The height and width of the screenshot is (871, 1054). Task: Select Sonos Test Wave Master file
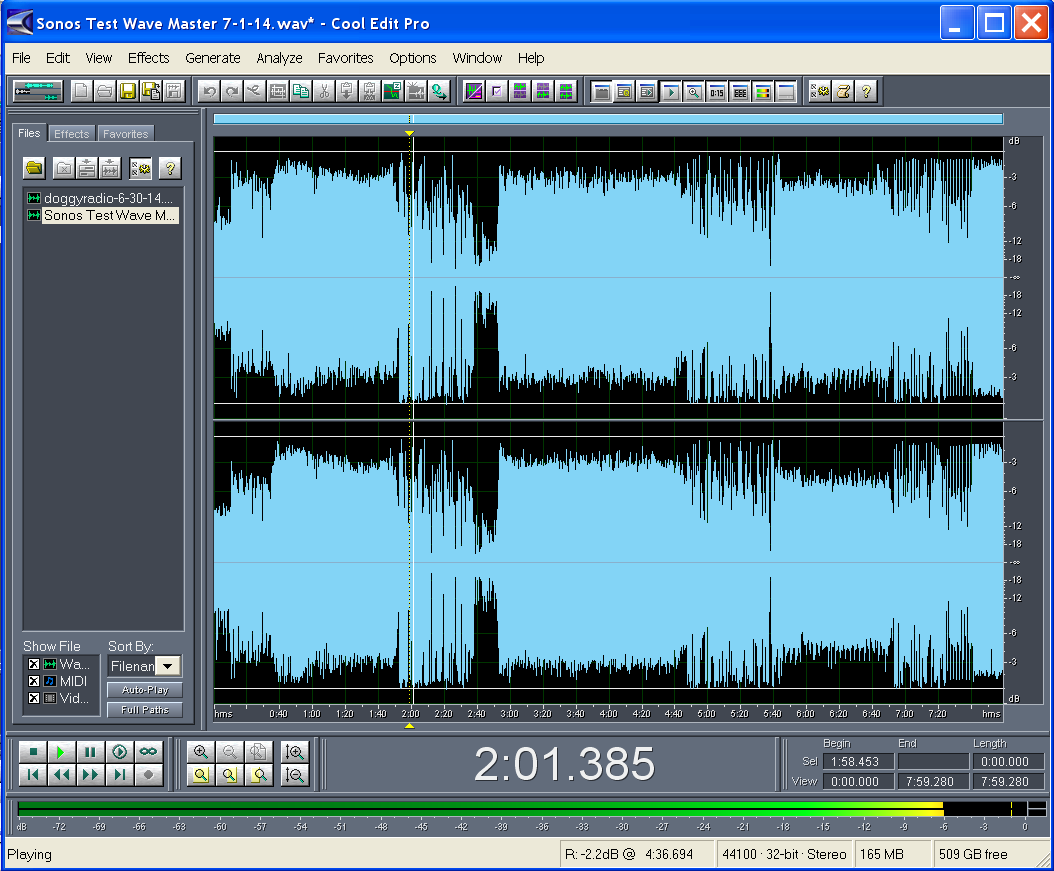coord(102,216)
